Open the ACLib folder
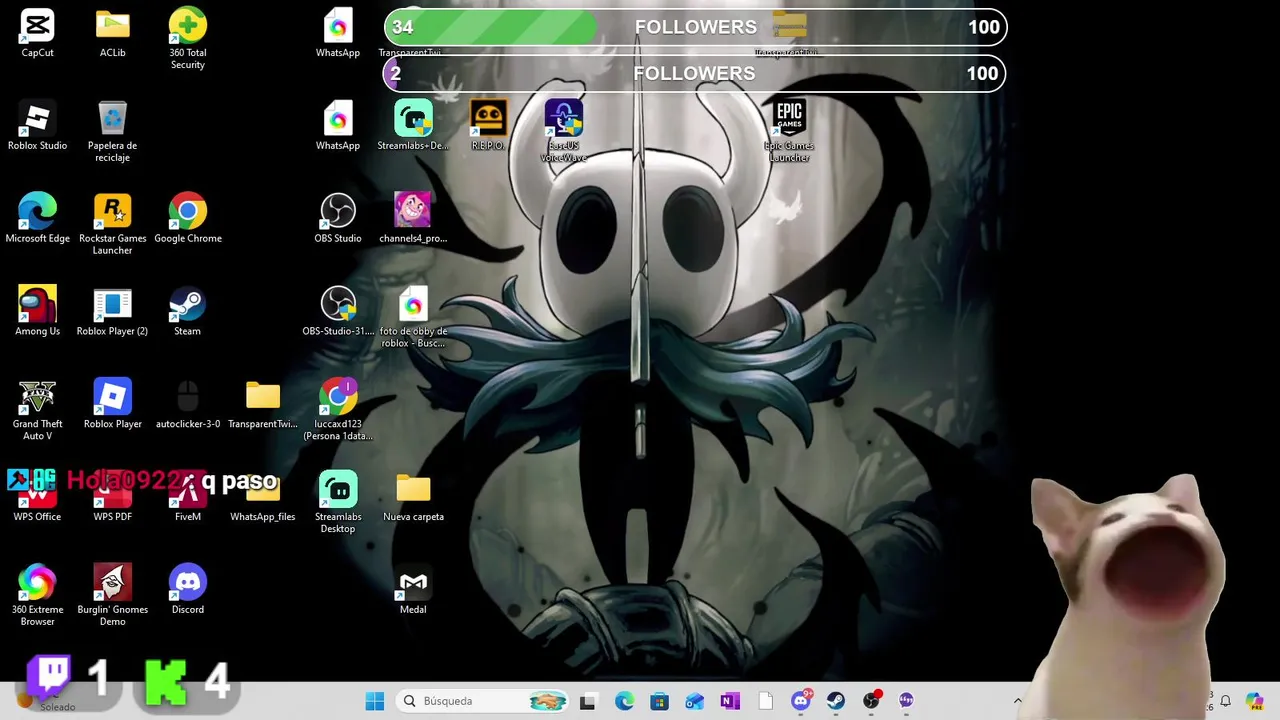 point(112,33)
